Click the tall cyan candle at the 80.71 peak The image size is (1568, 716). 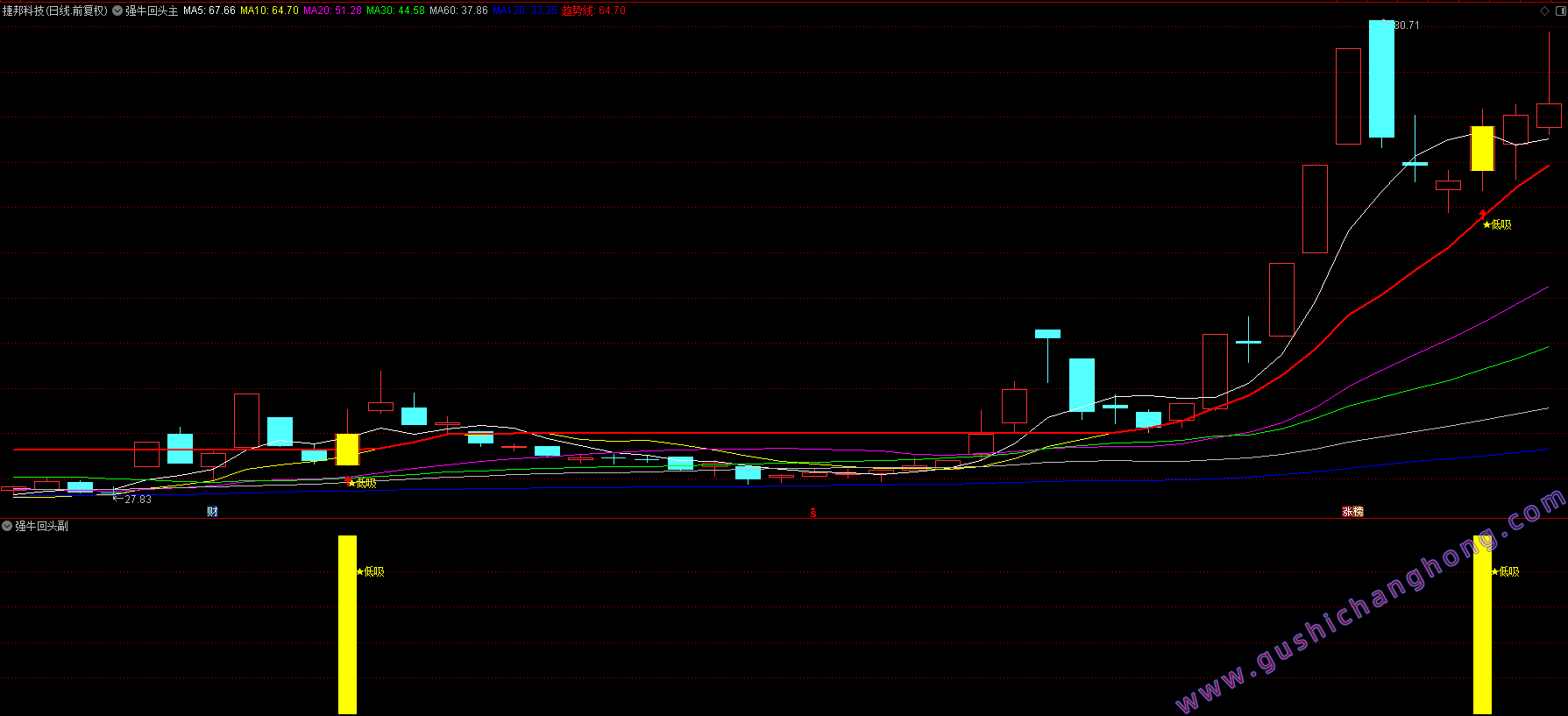coord(1381,79)
